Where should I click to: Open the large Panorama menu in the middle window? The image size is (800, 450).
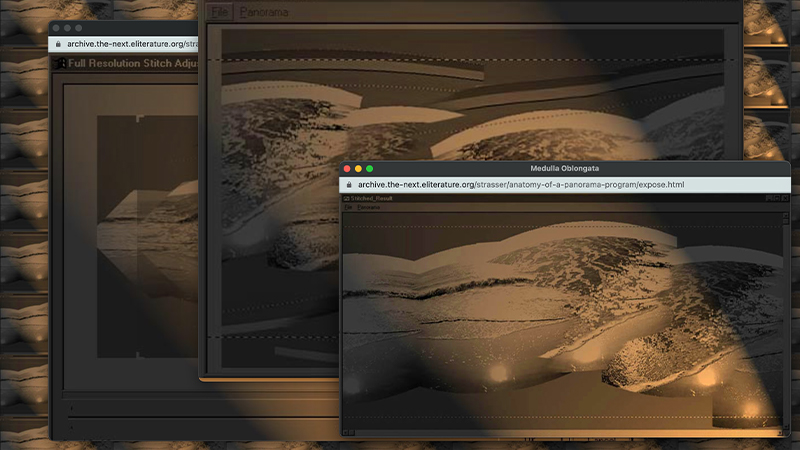click(x=264, y=12)
